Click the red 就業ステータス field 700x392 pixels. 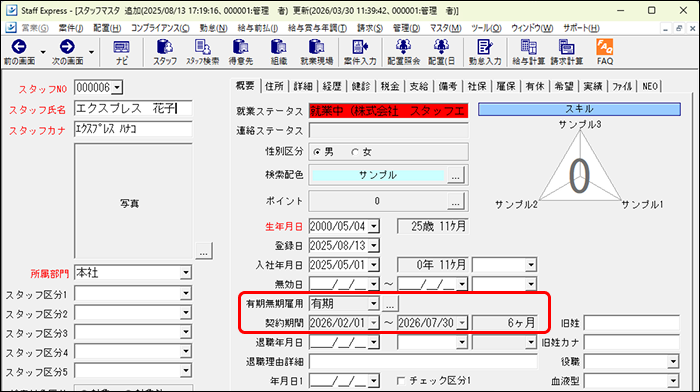388,111
